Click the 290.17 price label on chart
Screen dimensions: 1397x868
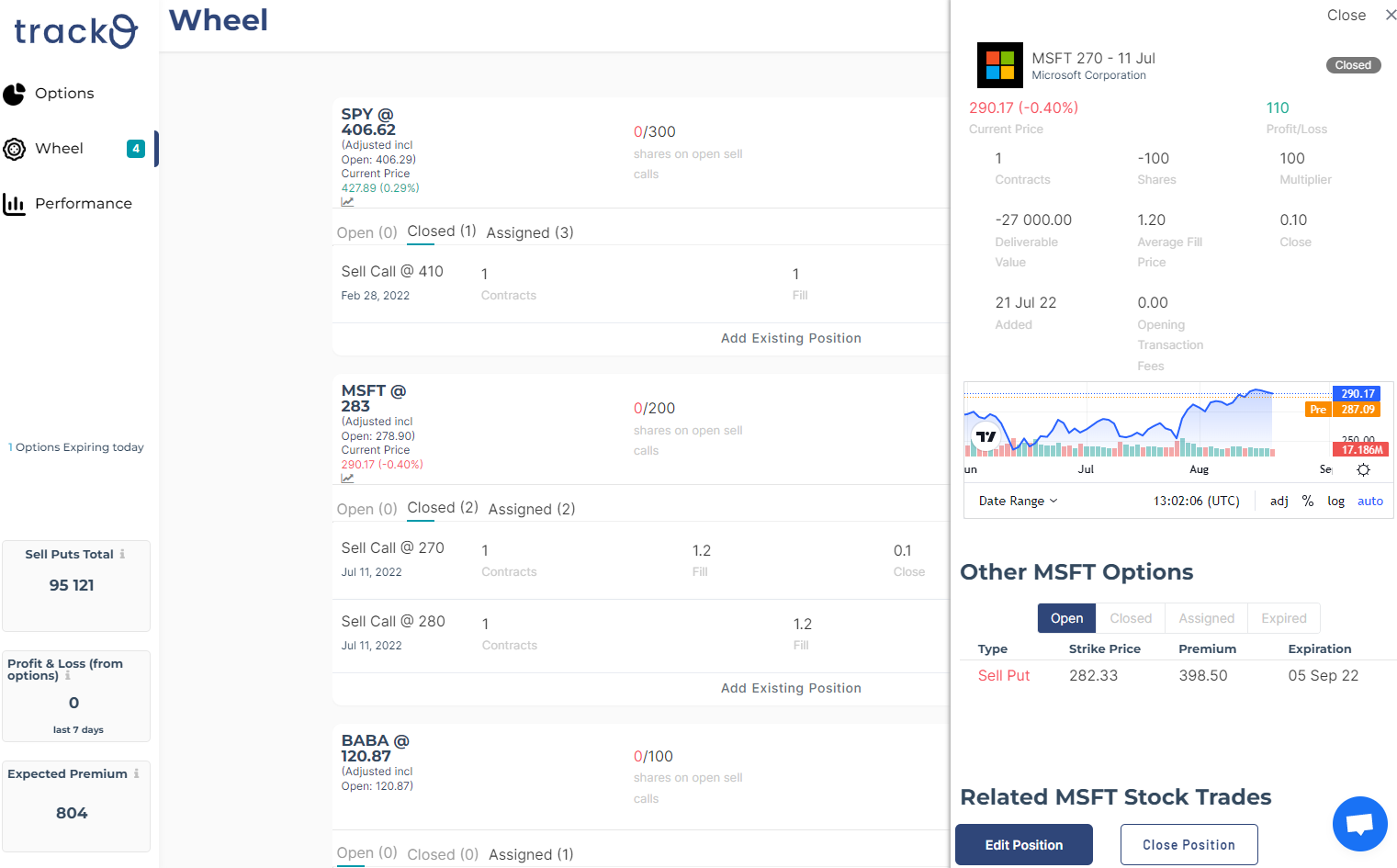coord(1357,393)
